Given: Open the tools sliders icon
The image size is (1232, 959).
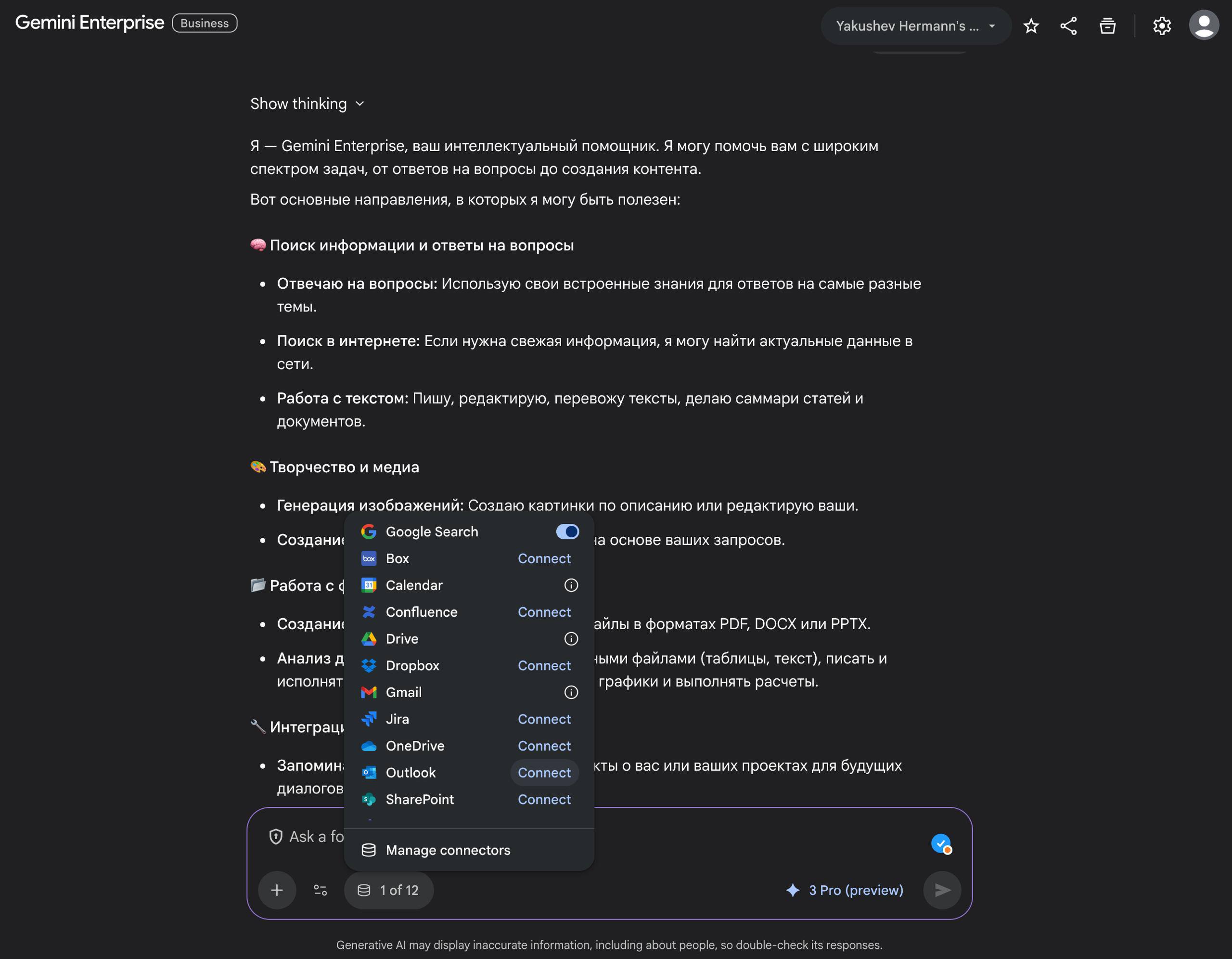Looking at the screenshot, I should pos(320,890).
